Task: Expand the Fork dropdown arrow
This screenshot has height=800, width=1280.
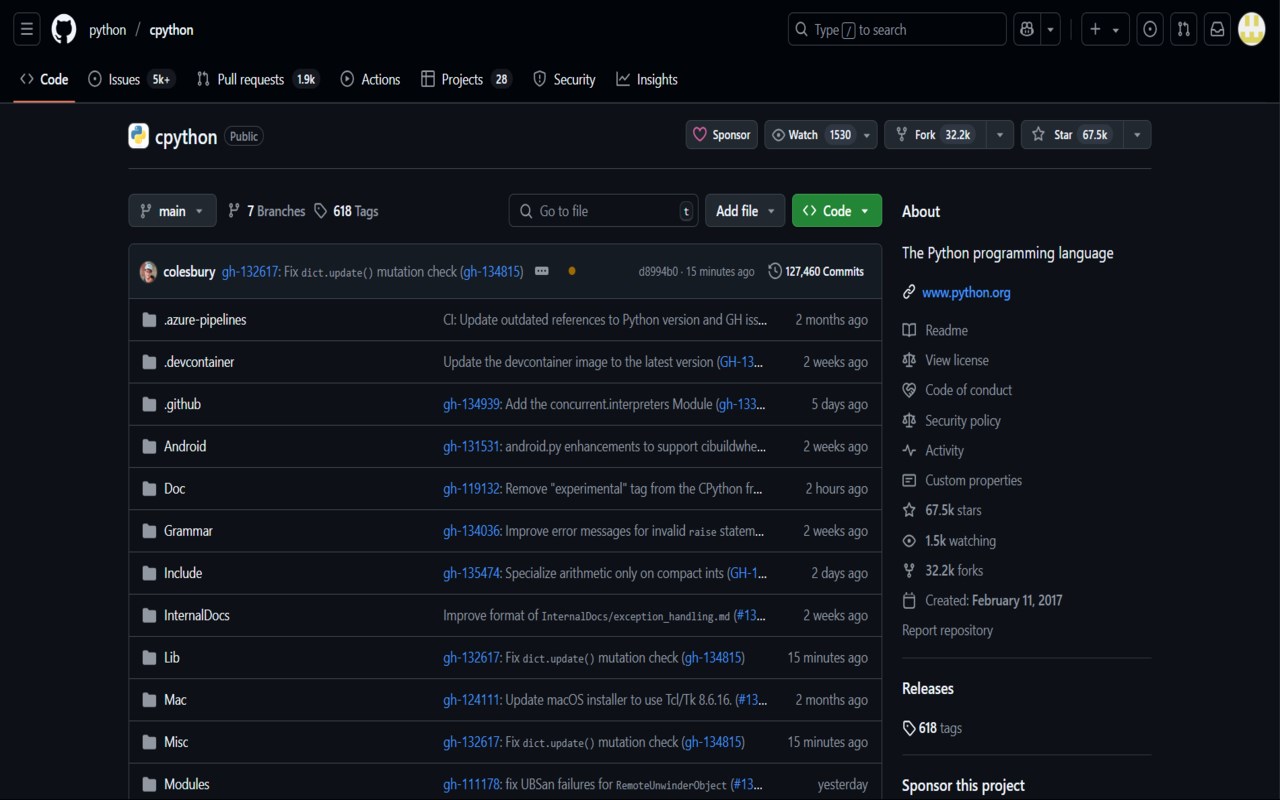Action: tap(999, 135)
